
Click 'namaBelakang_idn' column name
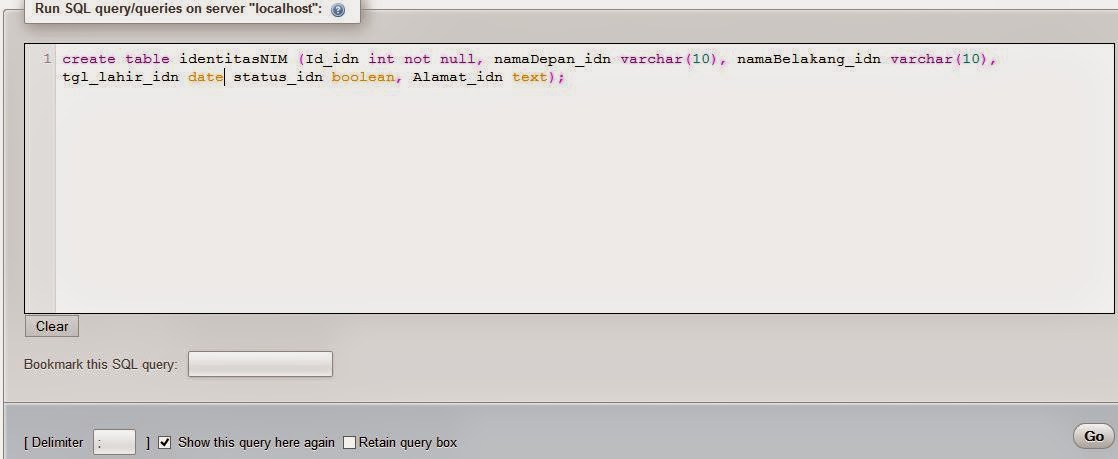pyautogui.click(x=809, y=59)
